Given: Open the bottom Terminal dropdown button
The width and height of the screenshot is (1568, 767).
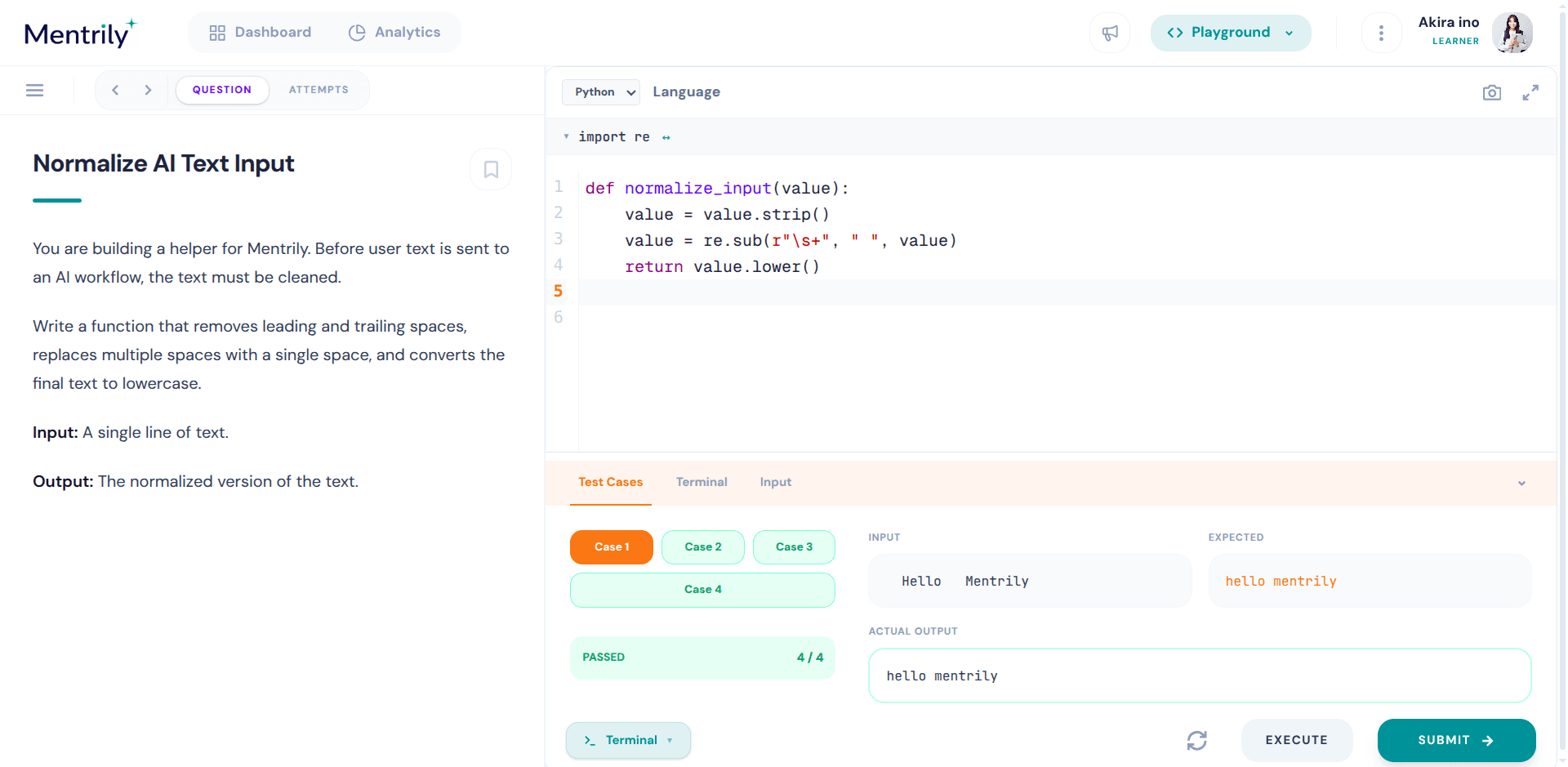Looking at the screenshot, I should pos(628,740).
